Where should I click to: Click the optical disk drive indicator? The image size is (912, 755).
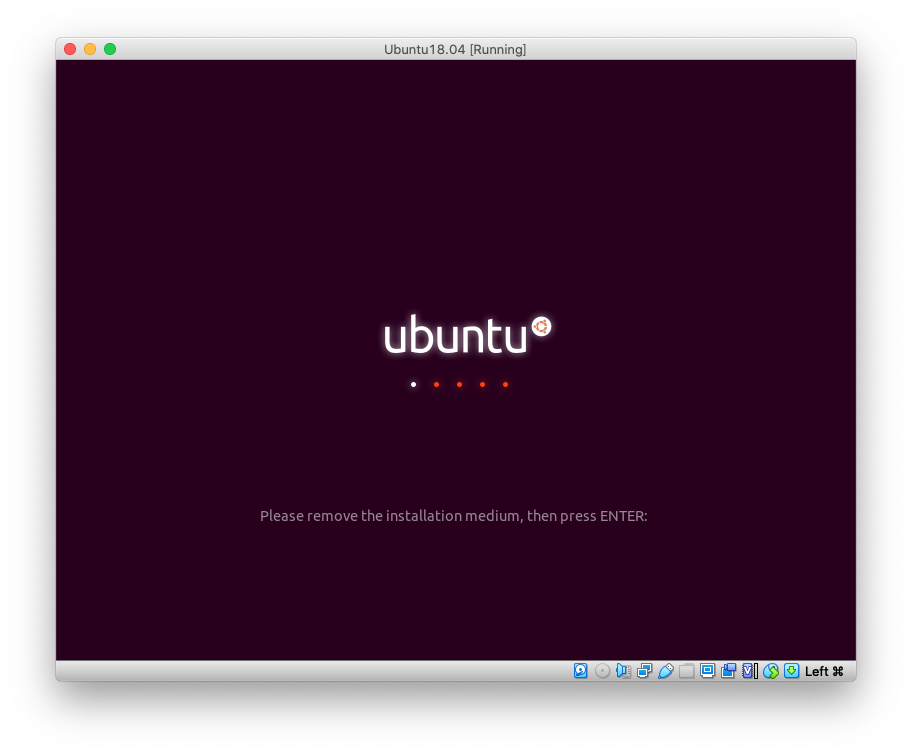602,671
